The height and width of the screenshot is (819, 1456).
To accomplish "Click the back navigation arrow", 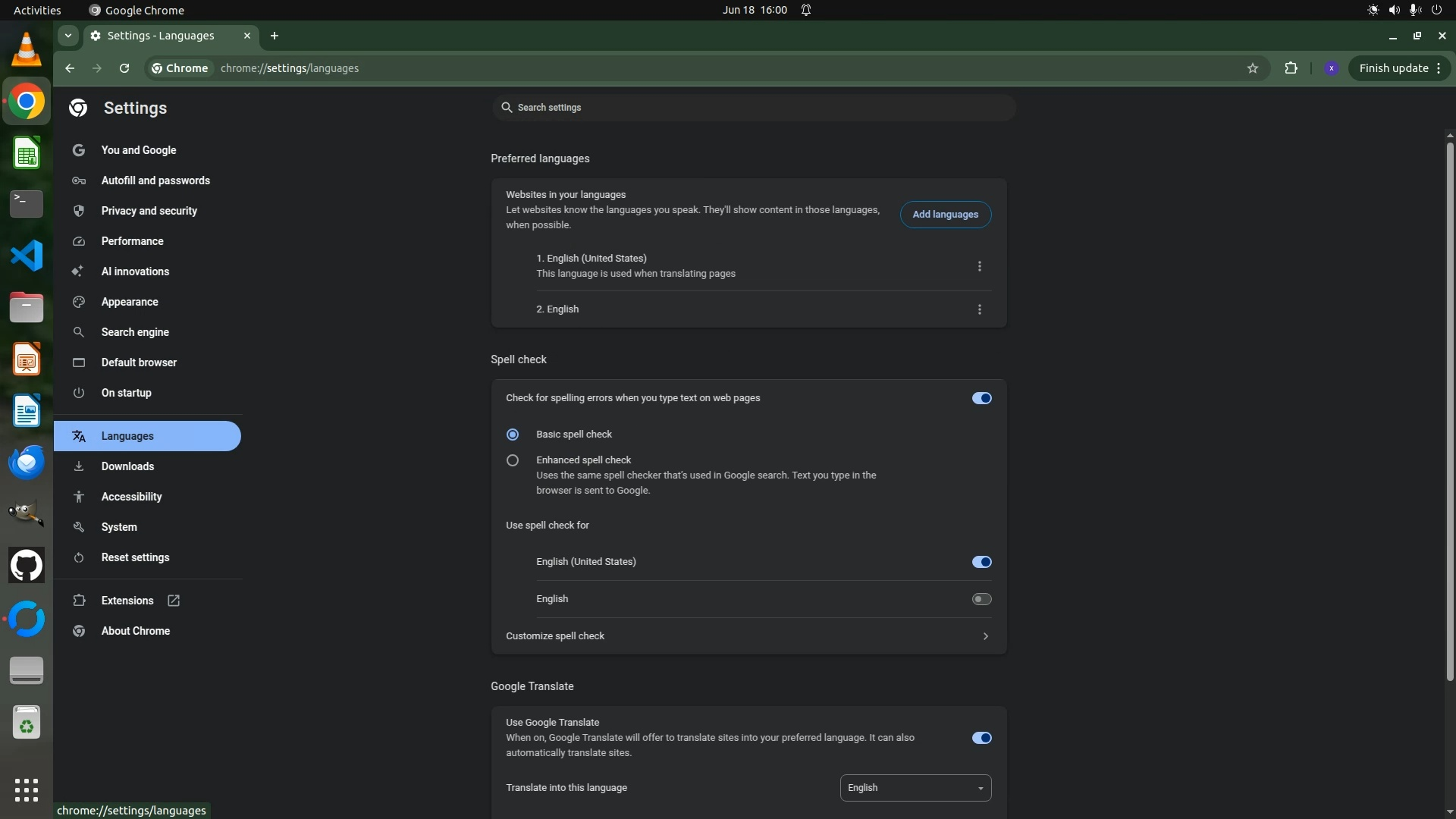I will pos(70,68).
